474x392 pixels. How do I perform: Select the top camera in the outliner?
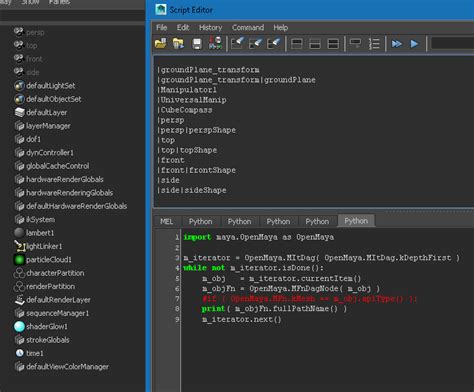[x=32, y=46]
